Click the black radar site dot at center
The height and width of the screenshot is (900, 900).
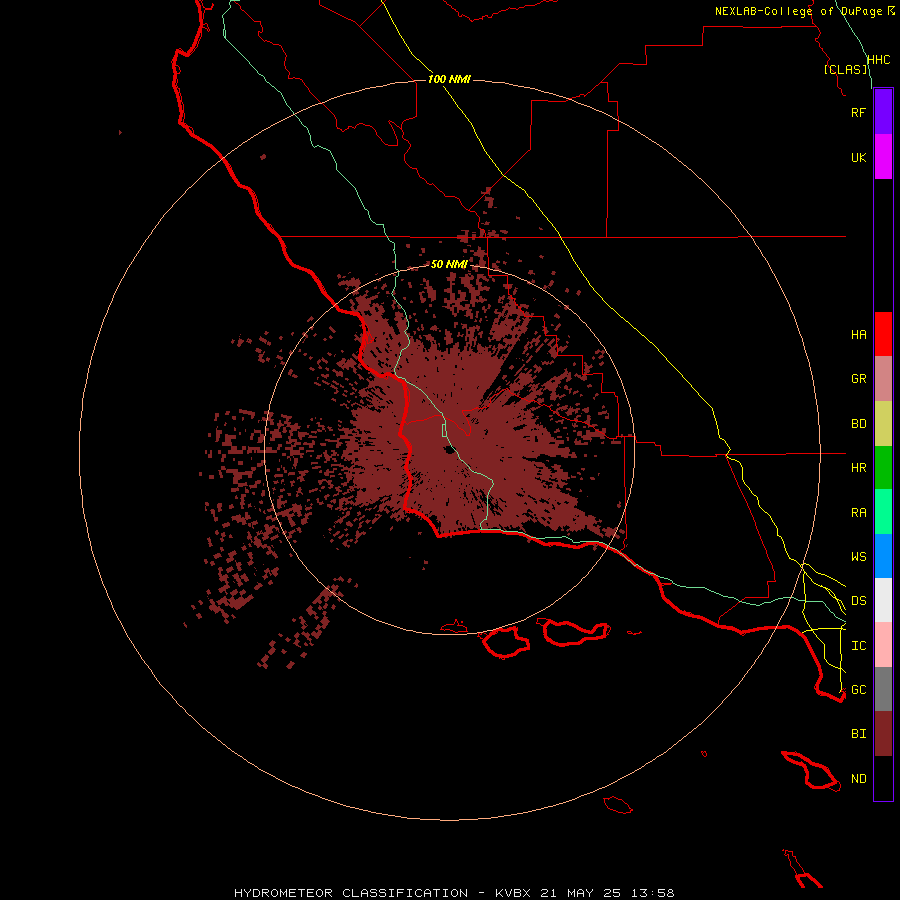click(449, 449)
